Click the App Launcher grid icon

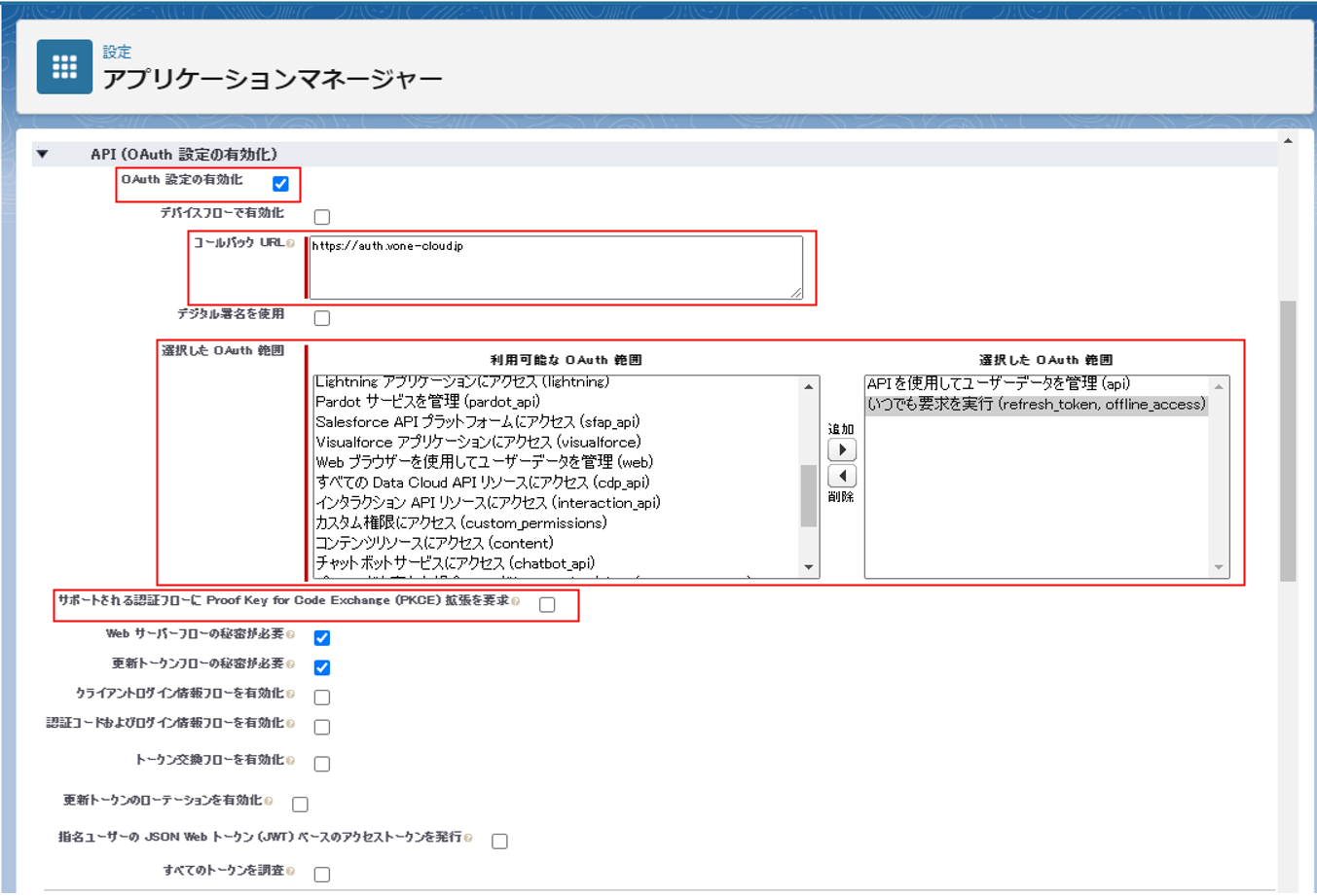[64, 67]
